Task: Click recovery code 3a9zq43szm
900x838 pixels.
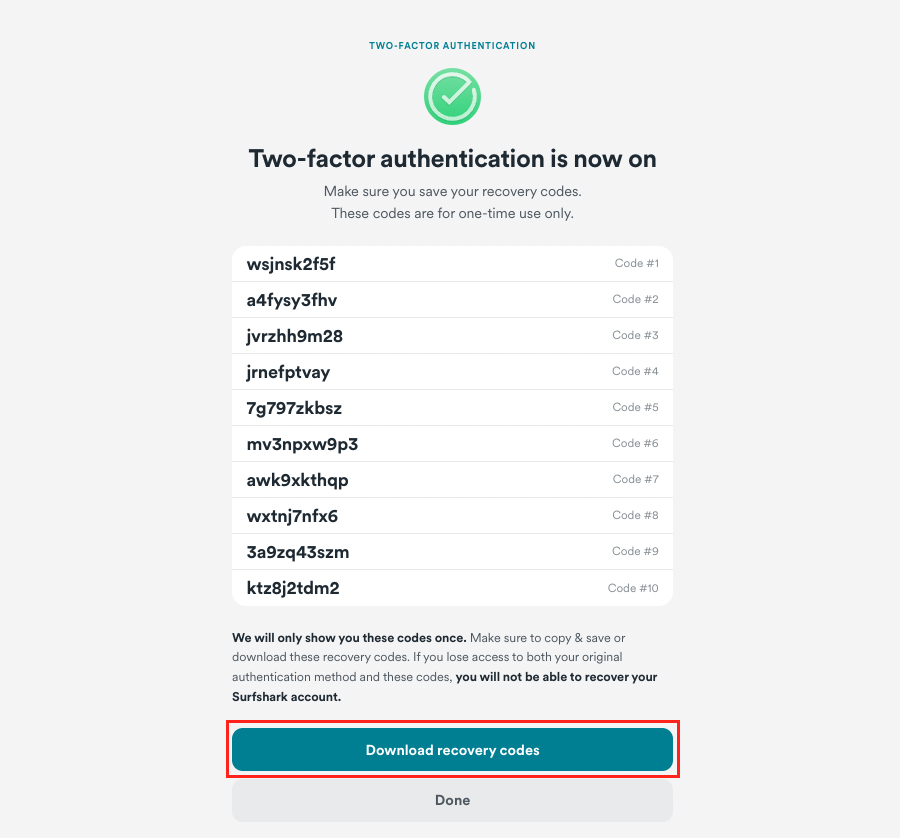Action: tap(298, 552)
